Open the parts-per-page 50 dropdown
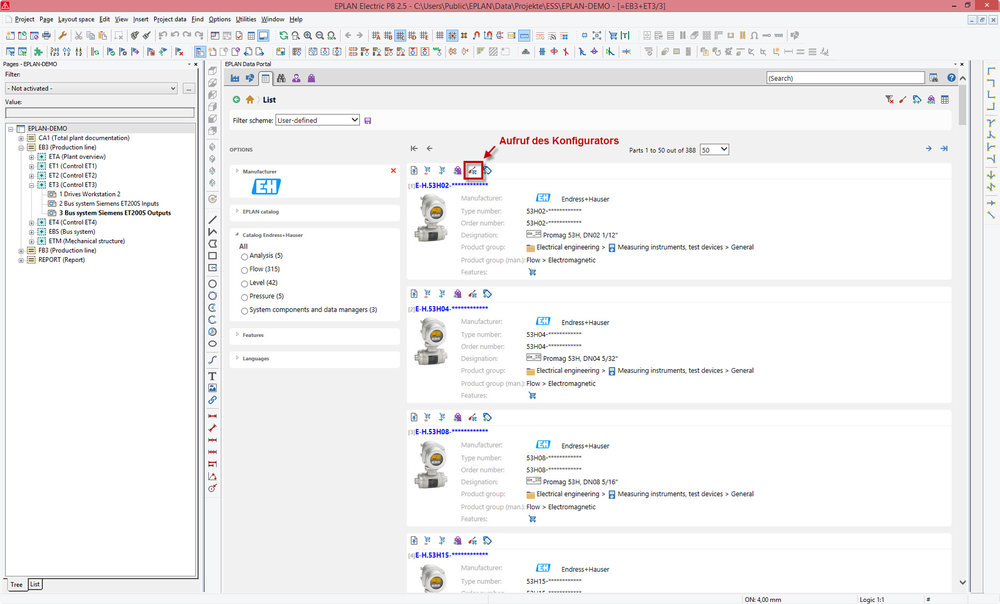Image resolution: width=1000 pixels, height=604 pixels. coord(714,149)
